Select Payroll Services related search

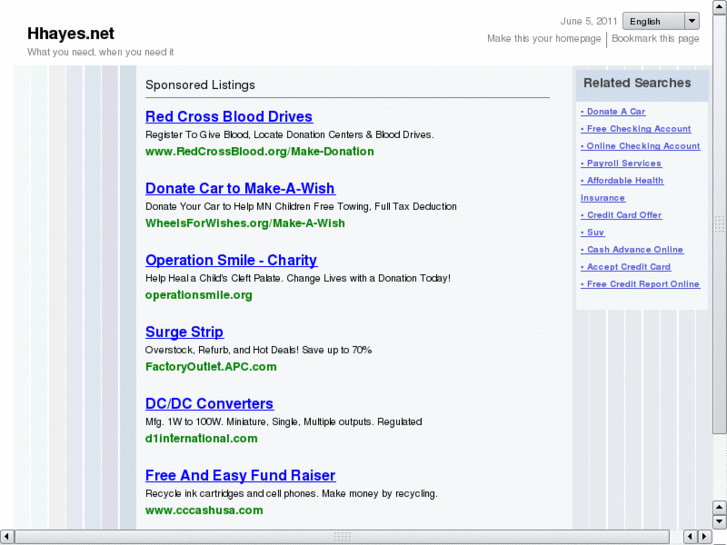[x=621, y=163]
